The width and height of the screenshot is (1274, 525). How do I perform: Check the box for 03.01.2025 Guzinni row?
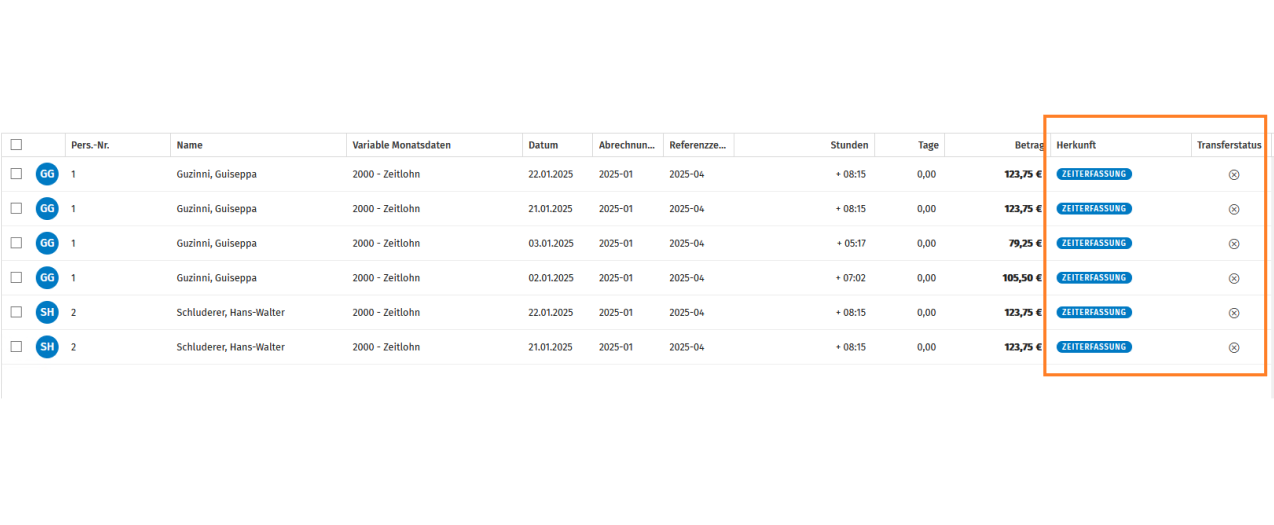tap(16, 243)
